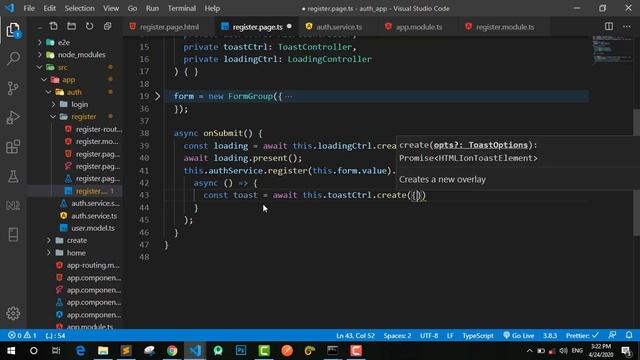Open File Explorer from taskbar
The width and height of the screenshot is (640, 360).
pyautogui.click(x=103, y=351)
